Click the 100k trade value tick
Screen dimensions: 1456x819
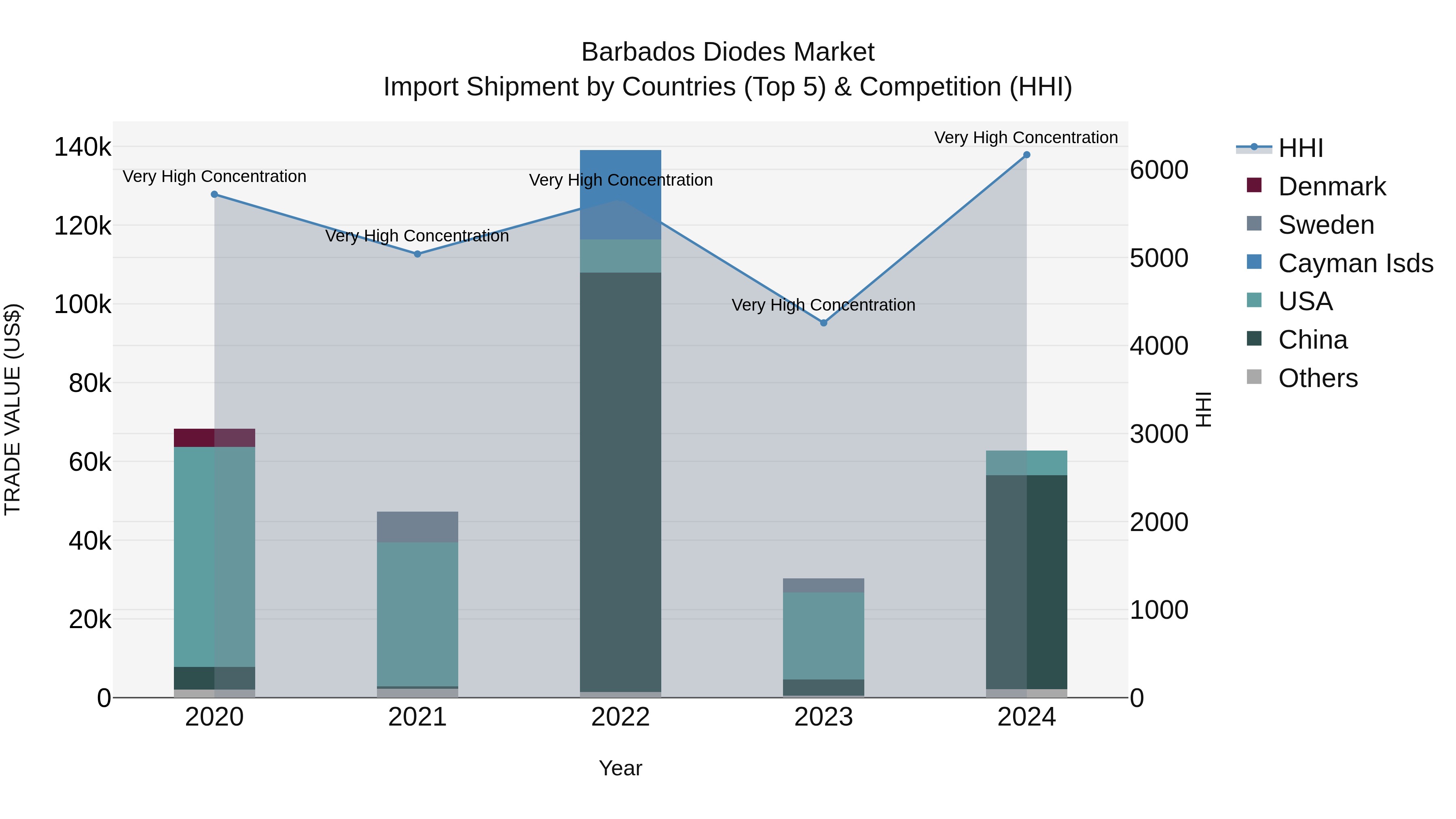(83, 305)
